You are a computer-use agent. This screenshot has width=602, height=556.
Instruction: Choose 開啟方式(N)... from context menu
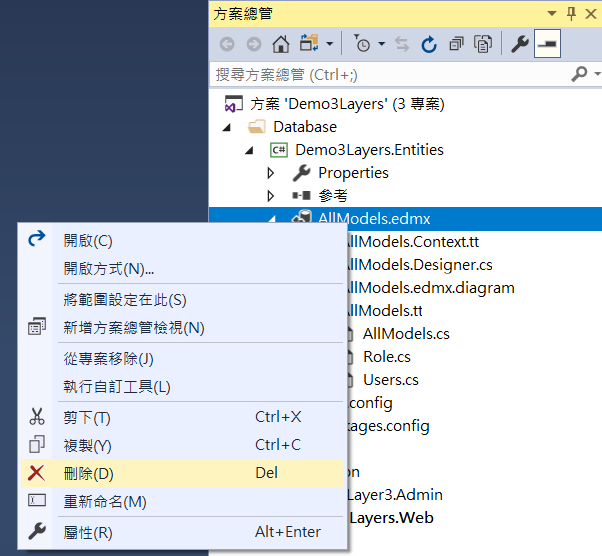[x=109, y=268]
